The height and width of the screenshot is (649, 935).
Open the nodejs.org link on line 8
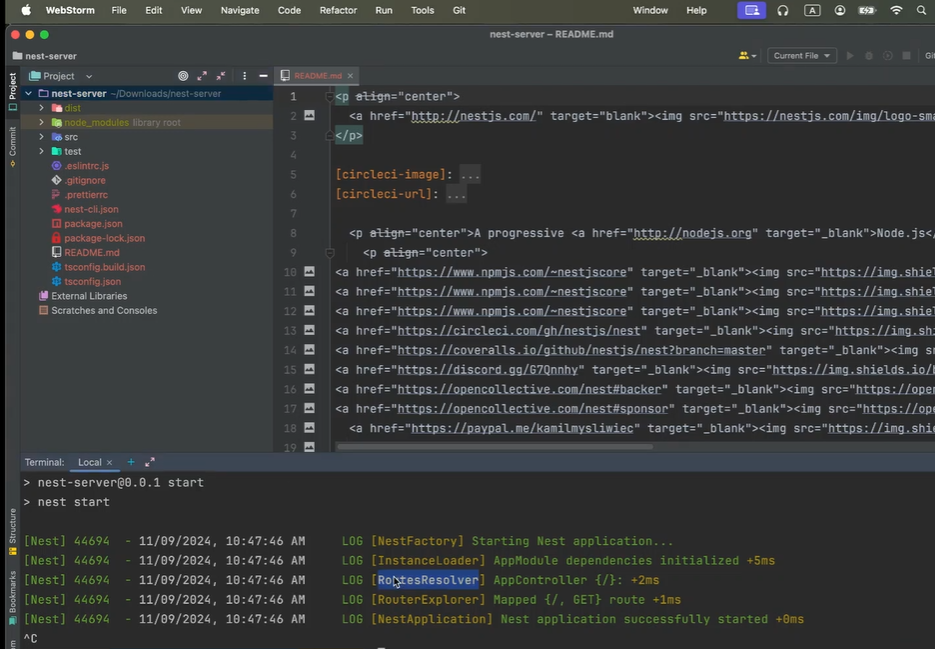(x=692, y=233)
